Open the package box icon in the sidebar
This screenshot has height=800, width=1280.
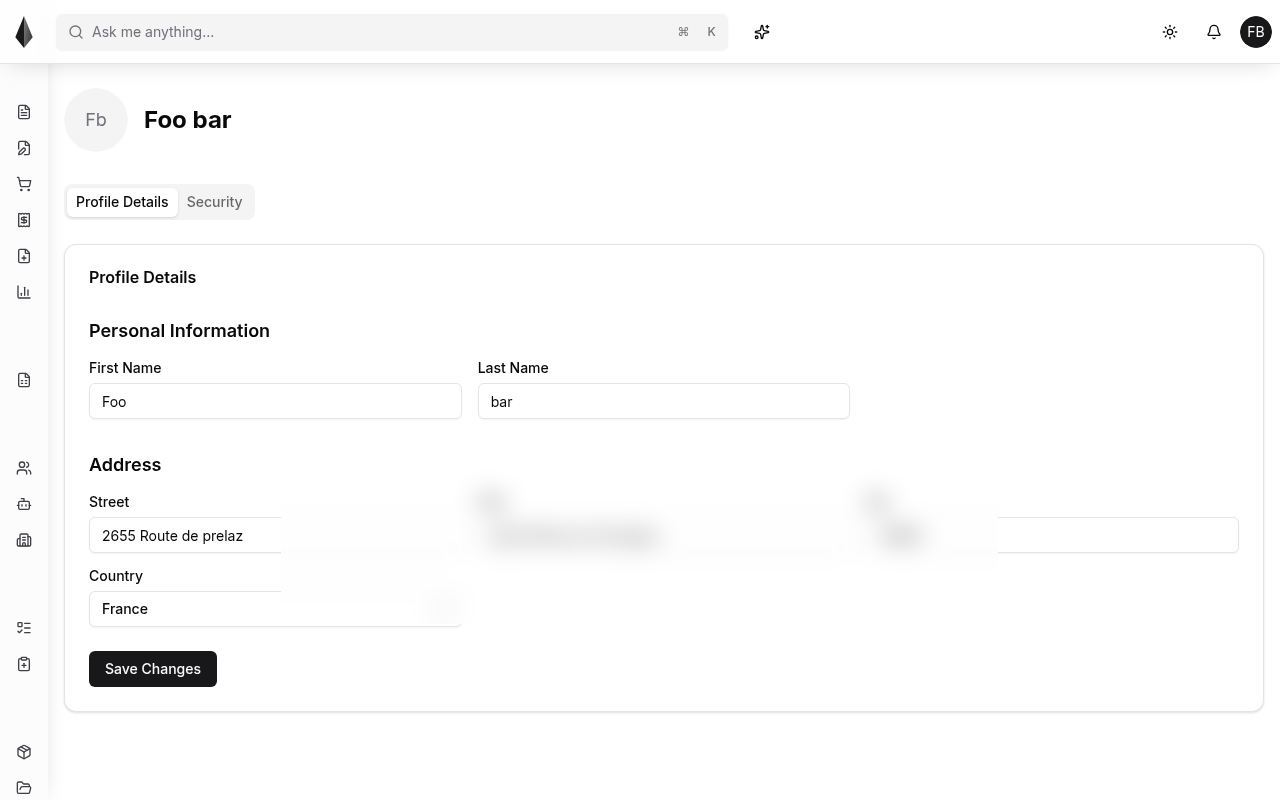(x=24, y=752)
